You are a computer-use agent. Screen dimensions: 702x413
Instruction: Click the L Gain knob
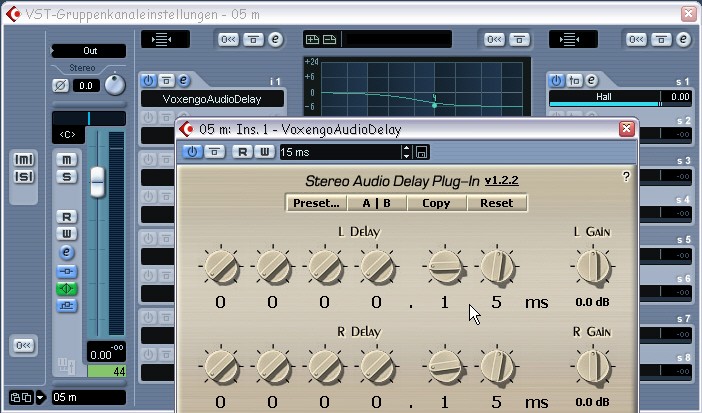tap(593, 267)
